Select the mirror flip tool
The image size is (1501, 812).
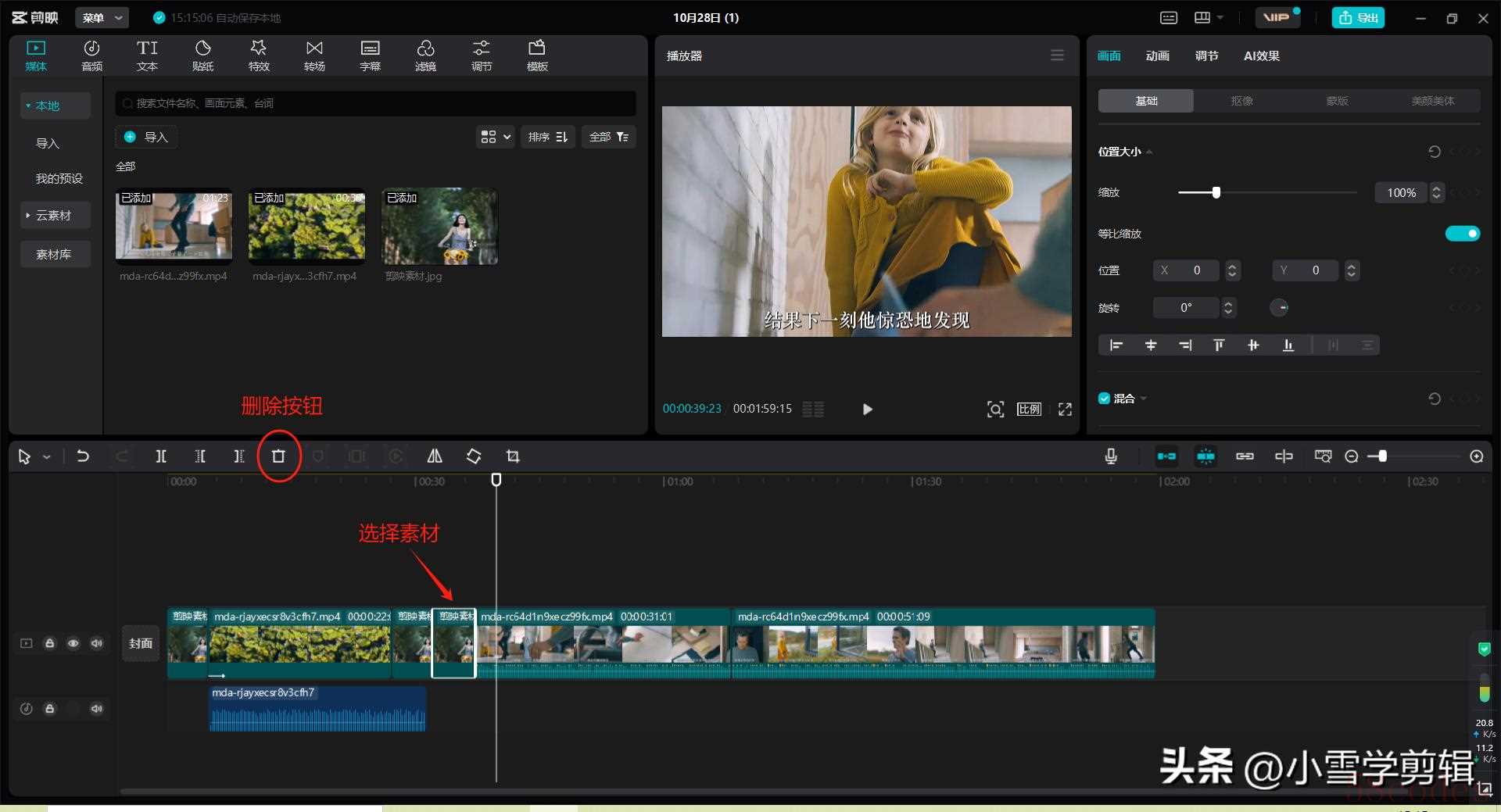tap(435, 456)
